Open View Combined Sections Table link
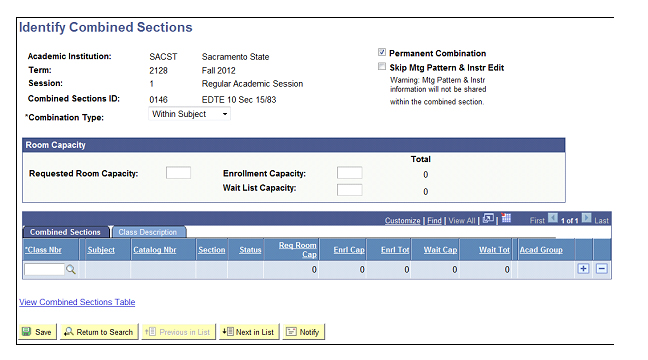 tap(77, 302)
